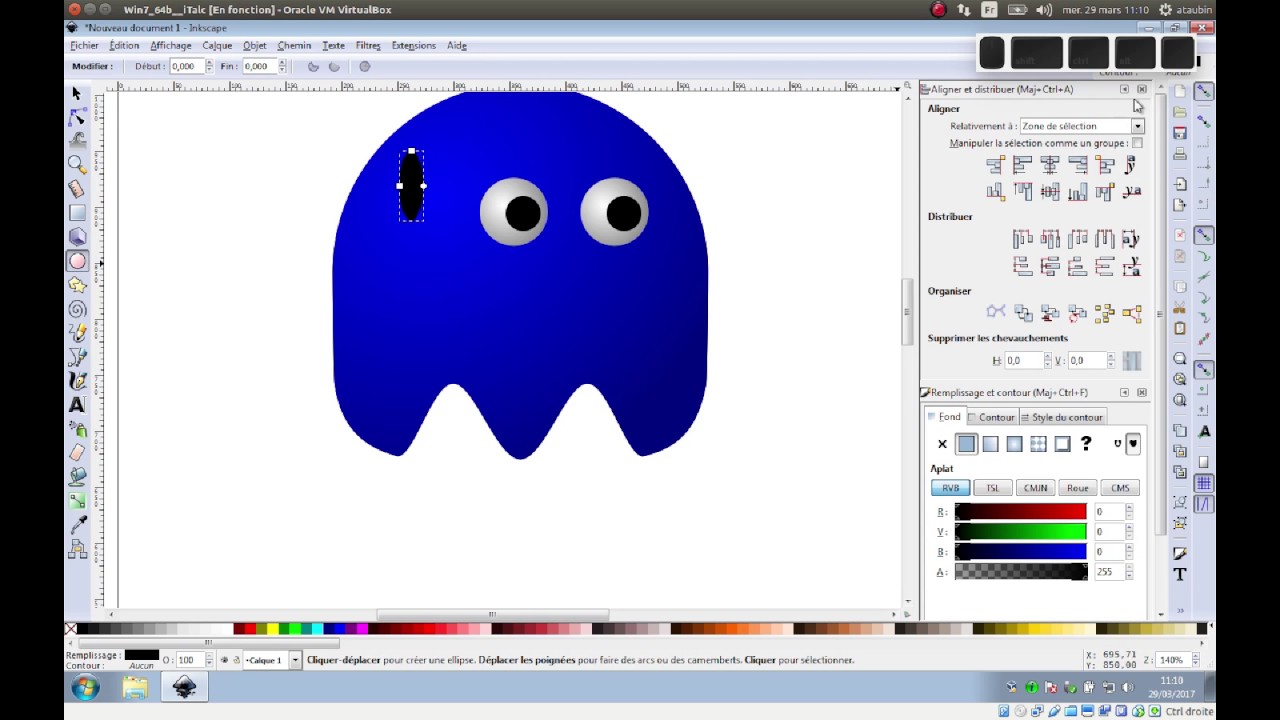Image resolution: width=1280 pixels, height=720 pixels.
Task: Select linear gradient fill icon
Action: [990, 443]
